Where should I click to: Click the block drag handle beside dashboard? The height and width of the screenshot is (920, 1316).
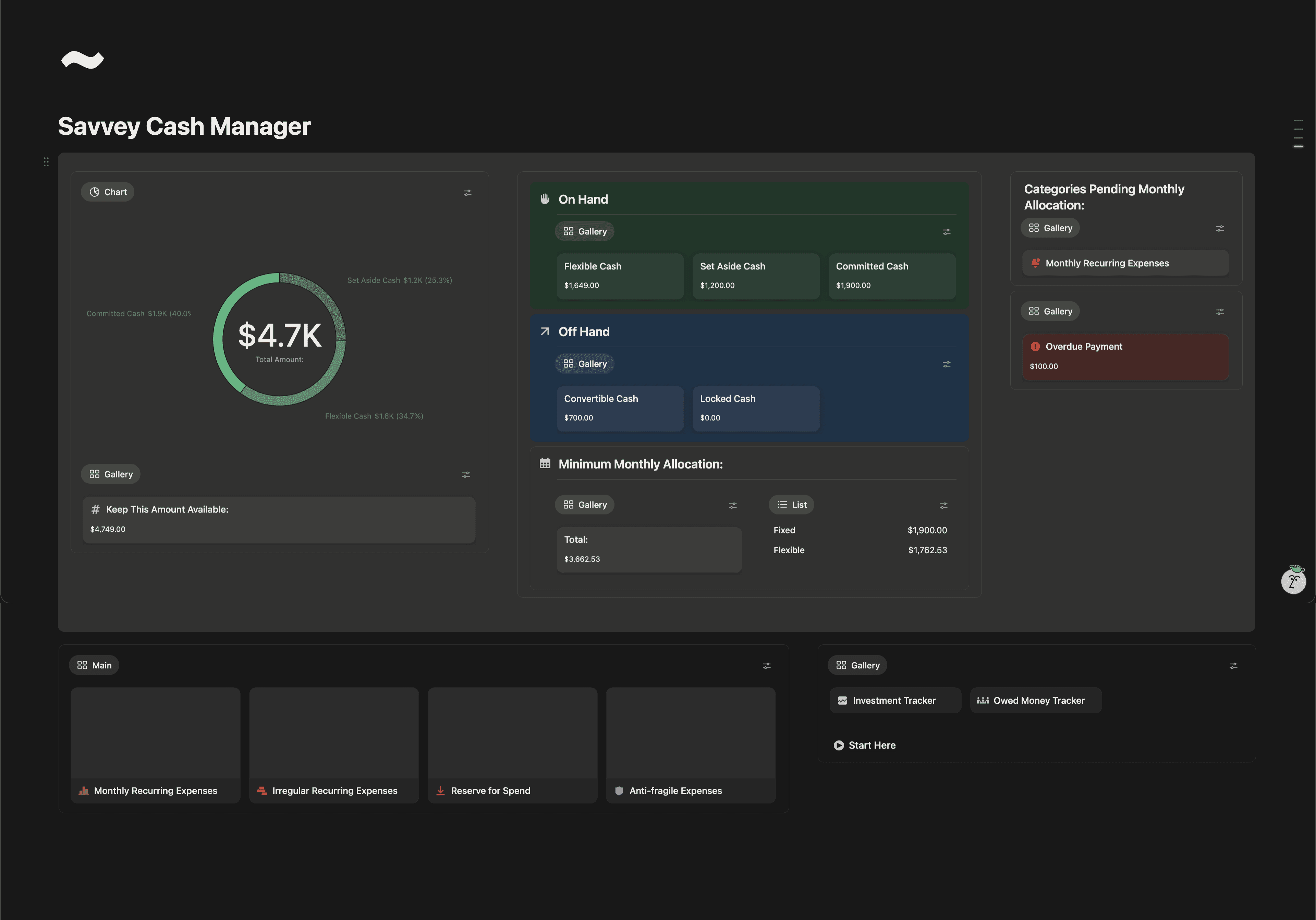[x=46, y=162]
